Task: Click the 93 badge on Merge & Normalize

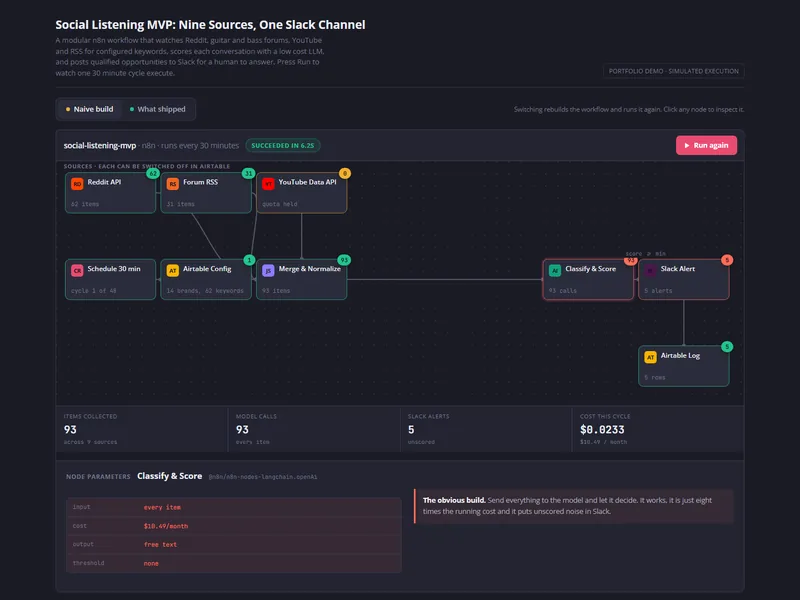Action: click(x=344, y=260)
